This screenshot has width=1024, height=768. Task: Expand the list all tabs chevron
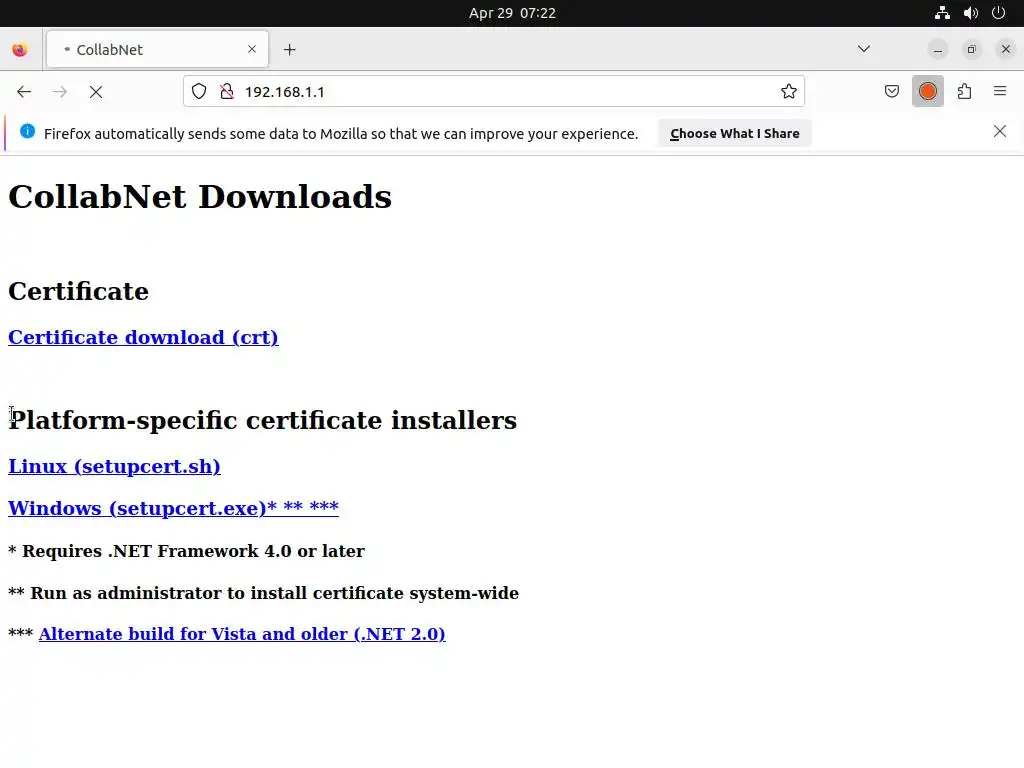pyautogui.click(x=864, y=49)
